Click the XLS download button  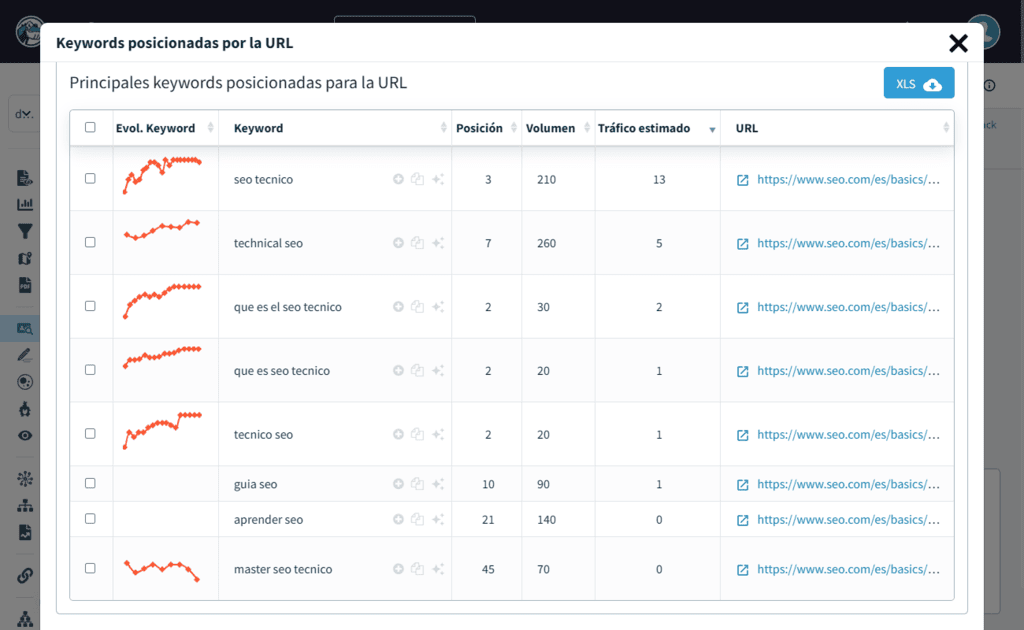[918, 84]
